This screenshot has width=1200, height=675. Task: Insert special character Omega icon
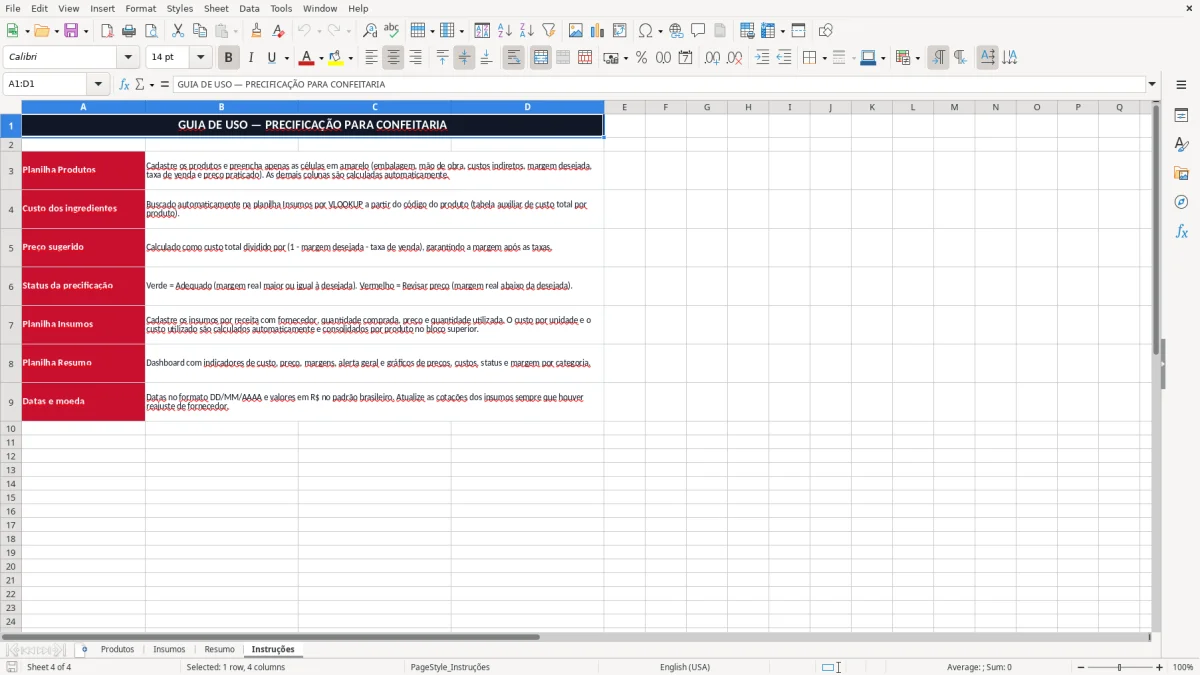(646, 31)
